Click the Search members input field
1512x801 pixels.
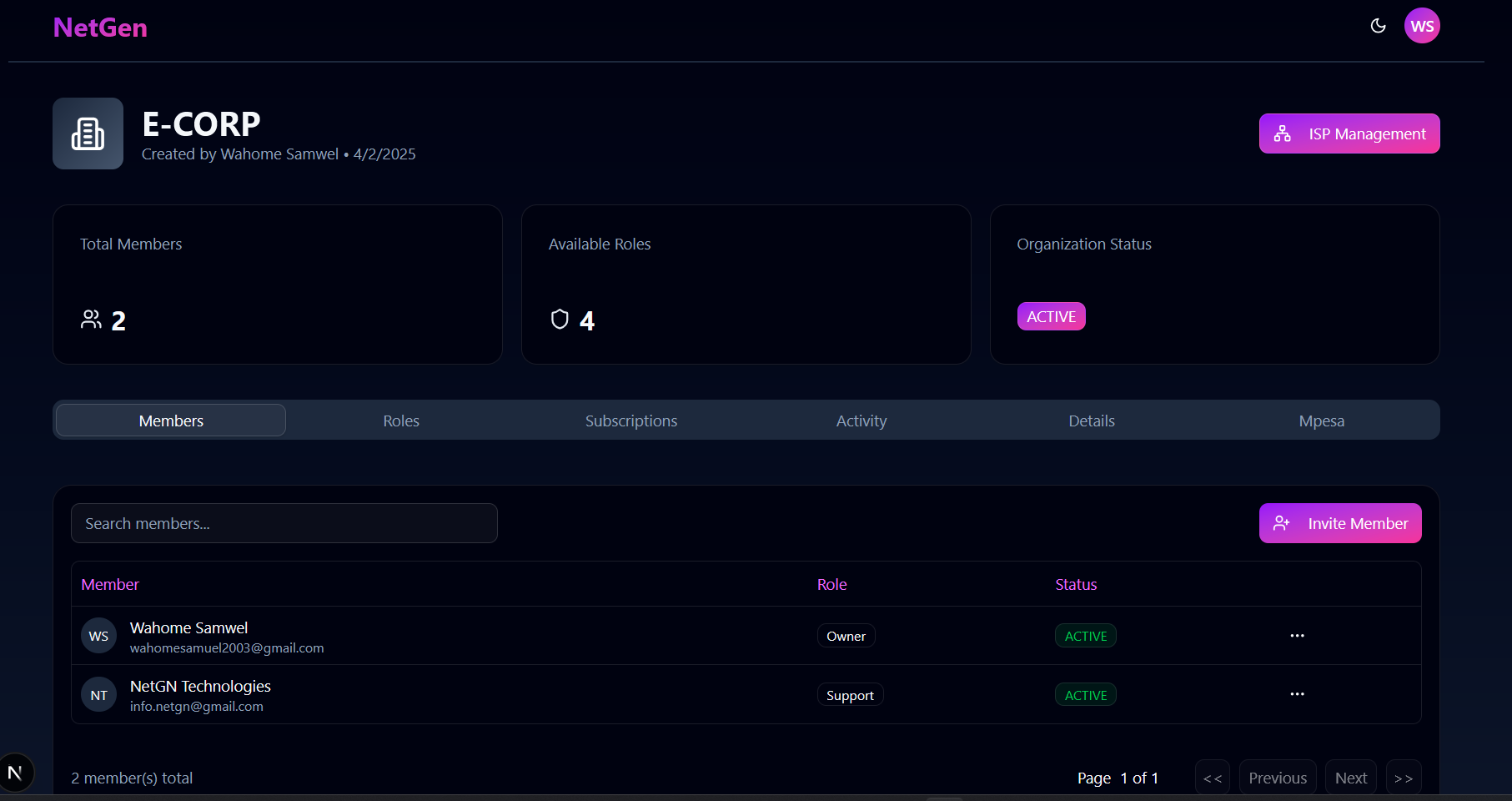pyautogui.click(x=284, y=523)
